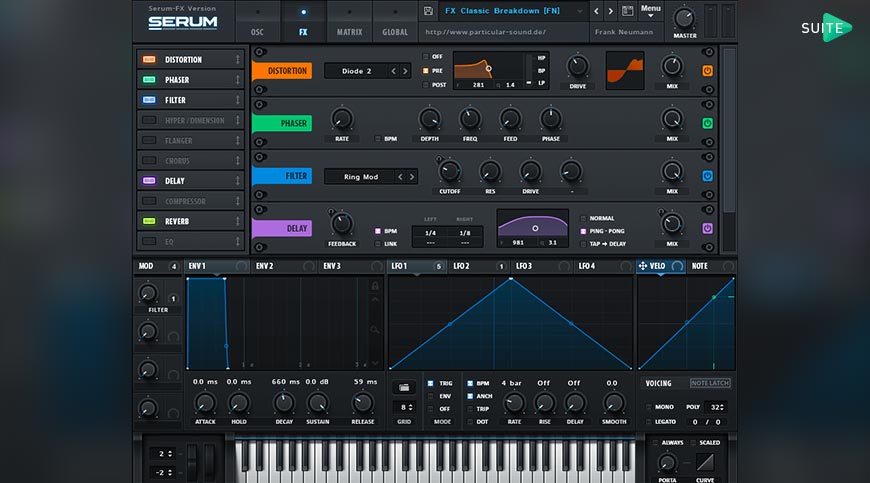This screenshot has height=483, width=870.
Task: Select Ping-Pong delay mode
Action: click(584, 231)
